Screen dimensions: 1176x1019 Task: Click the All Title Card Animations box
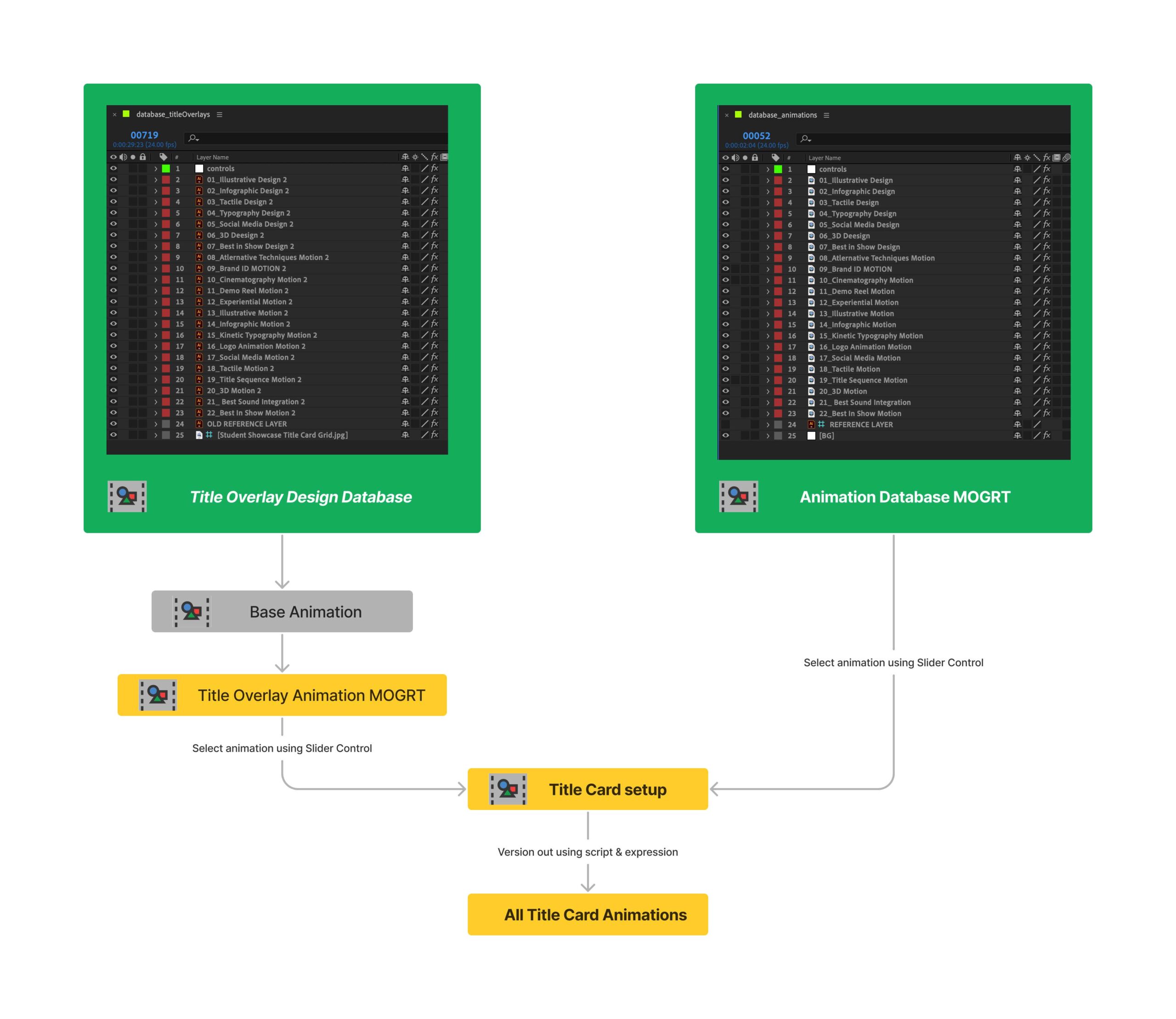point(587,914)
